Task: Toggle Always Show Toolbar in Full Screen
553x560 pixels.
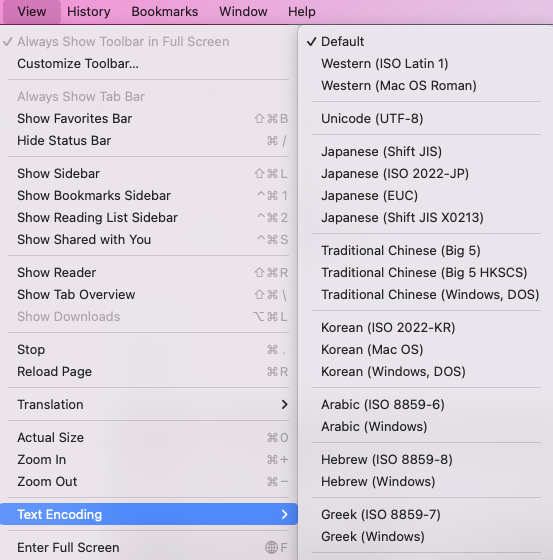Action: click(149, 42)
